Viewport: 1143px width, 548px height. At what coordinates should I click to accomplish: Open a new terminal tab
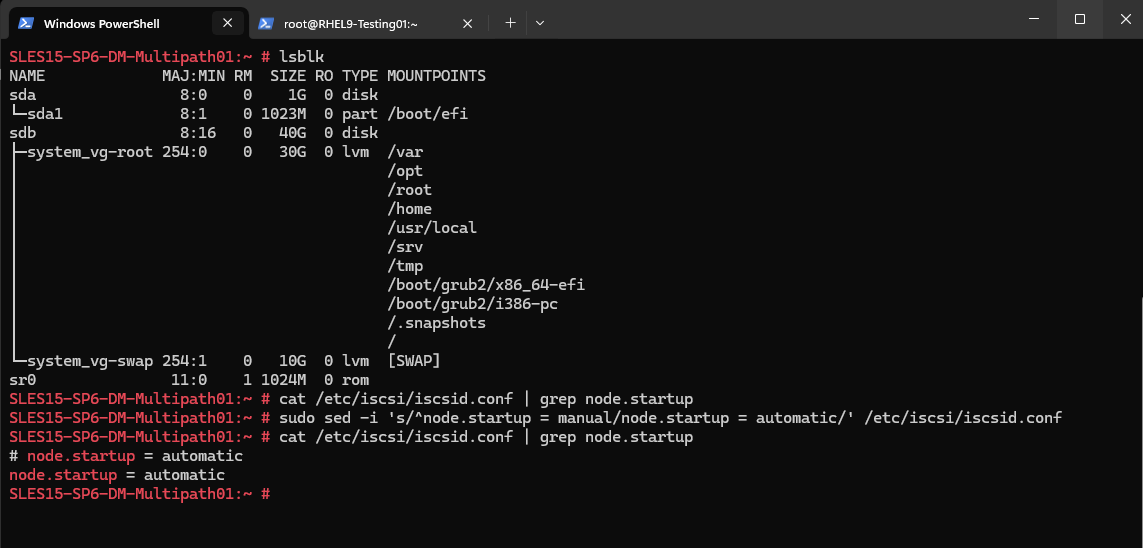coord(510,23)
